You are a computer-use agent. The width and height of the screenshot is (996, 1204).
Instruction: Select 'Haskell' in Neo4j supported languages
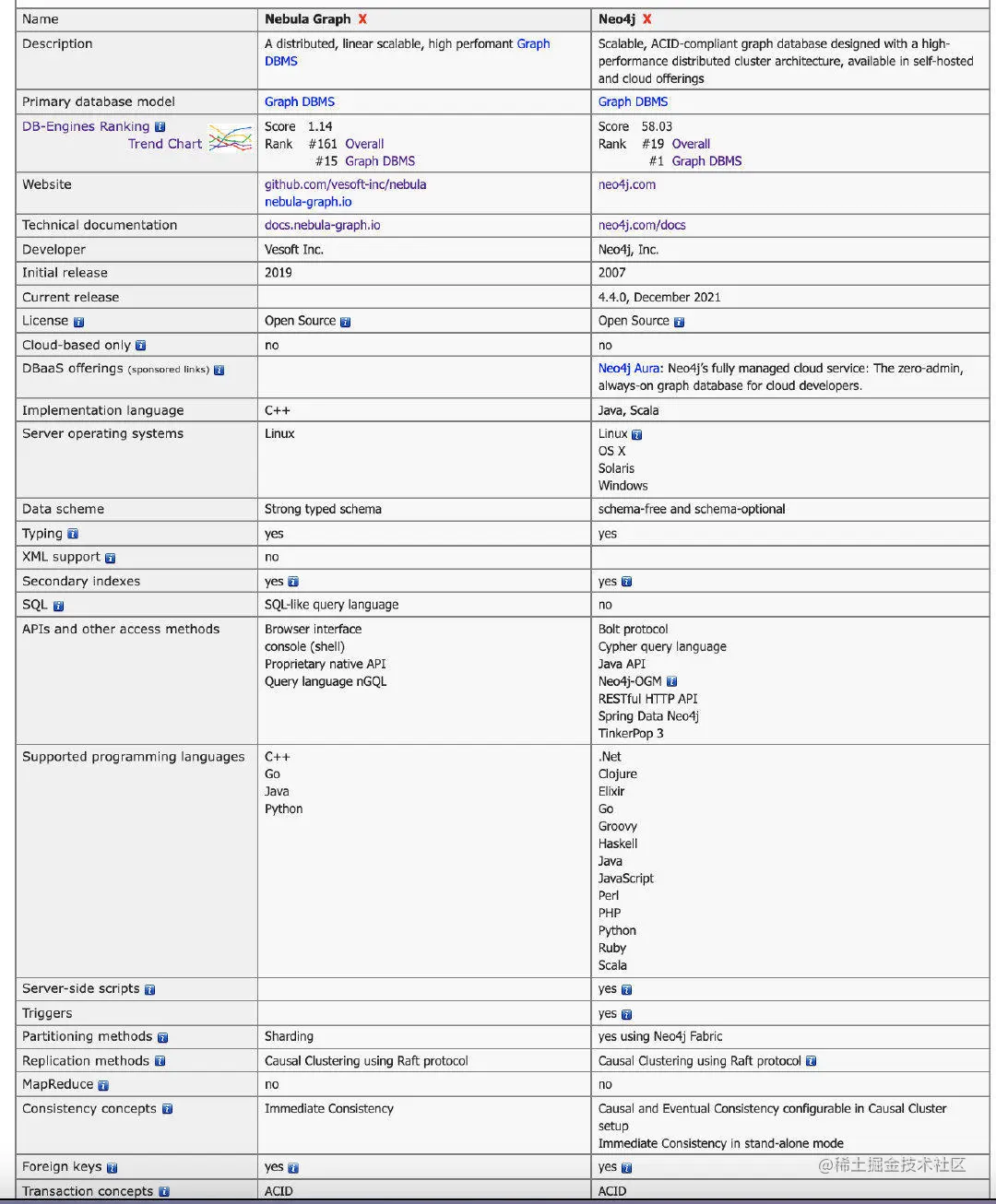(618, 844)
